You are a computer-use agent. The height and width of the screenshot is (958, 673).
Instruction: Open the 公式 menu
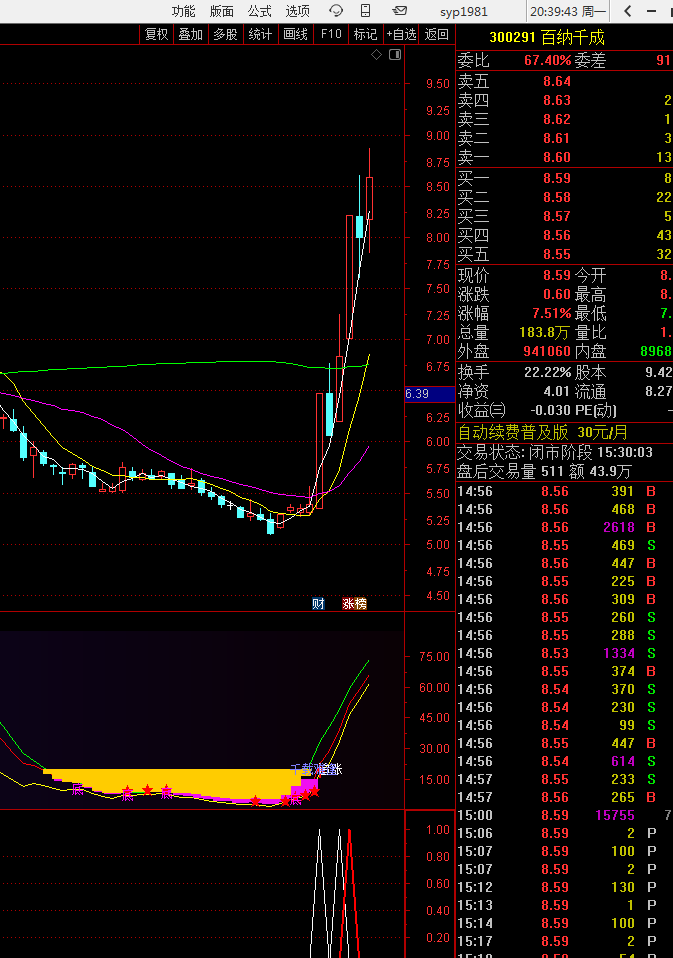pyautogui.click(x=259, y=11)
